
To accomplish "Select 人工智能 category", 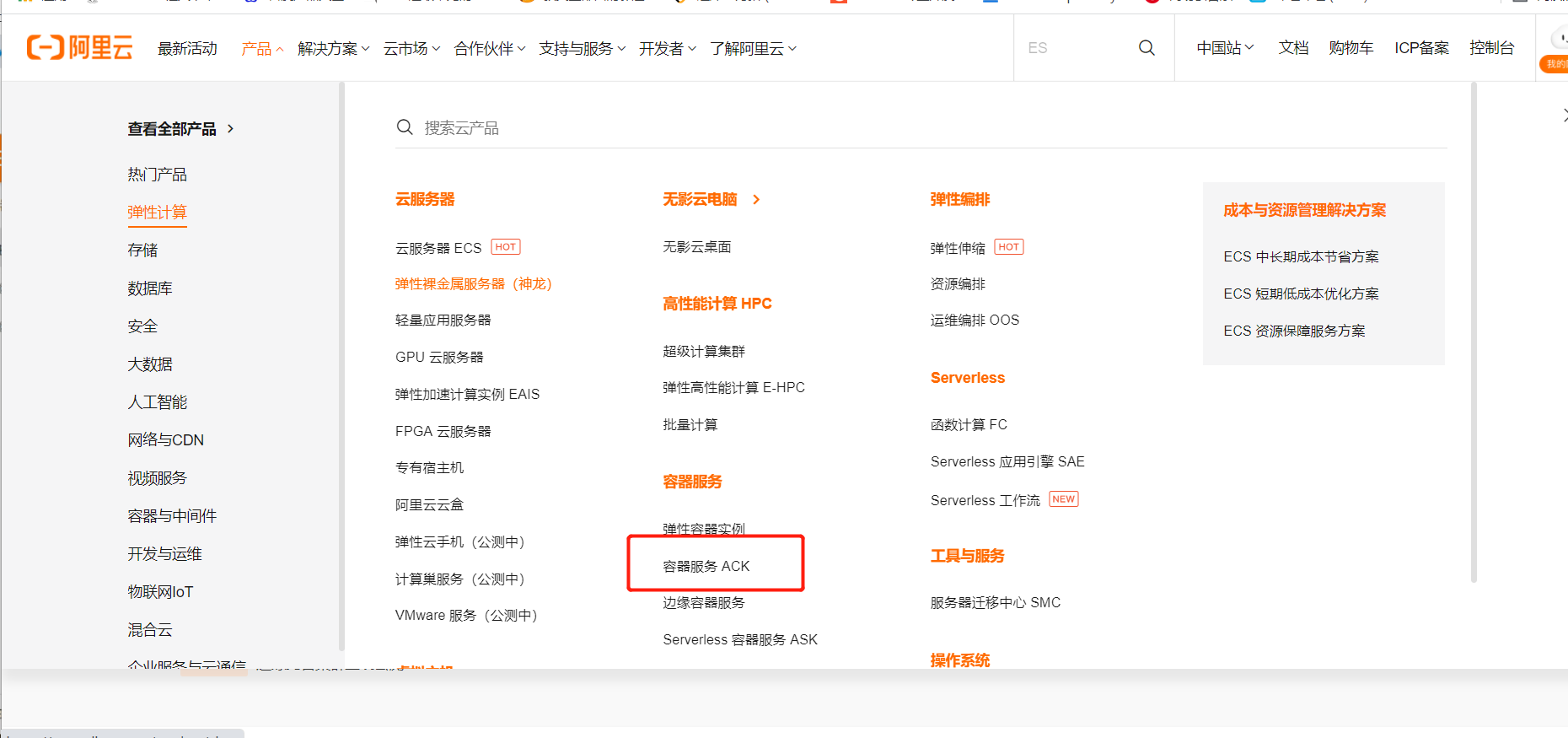I will 157,402.
